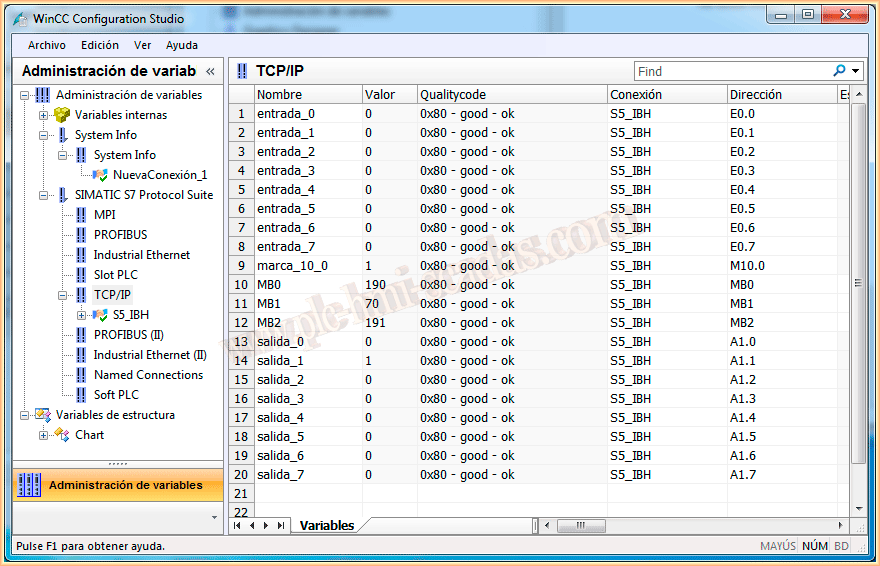The height and width of the screenshot is (566, 880).
Task: Collapse the SIMATIC S7 Protocol Suite node
Action: click(43, 195)
